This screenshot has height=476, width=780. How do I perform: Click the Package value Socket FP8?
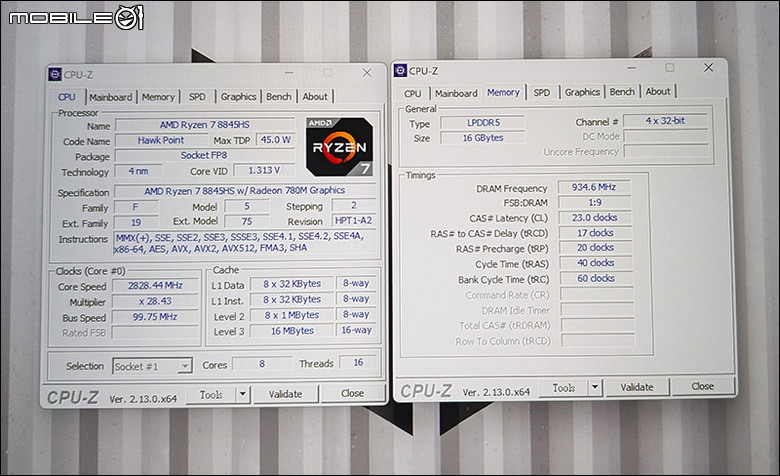tap(204, 155)
